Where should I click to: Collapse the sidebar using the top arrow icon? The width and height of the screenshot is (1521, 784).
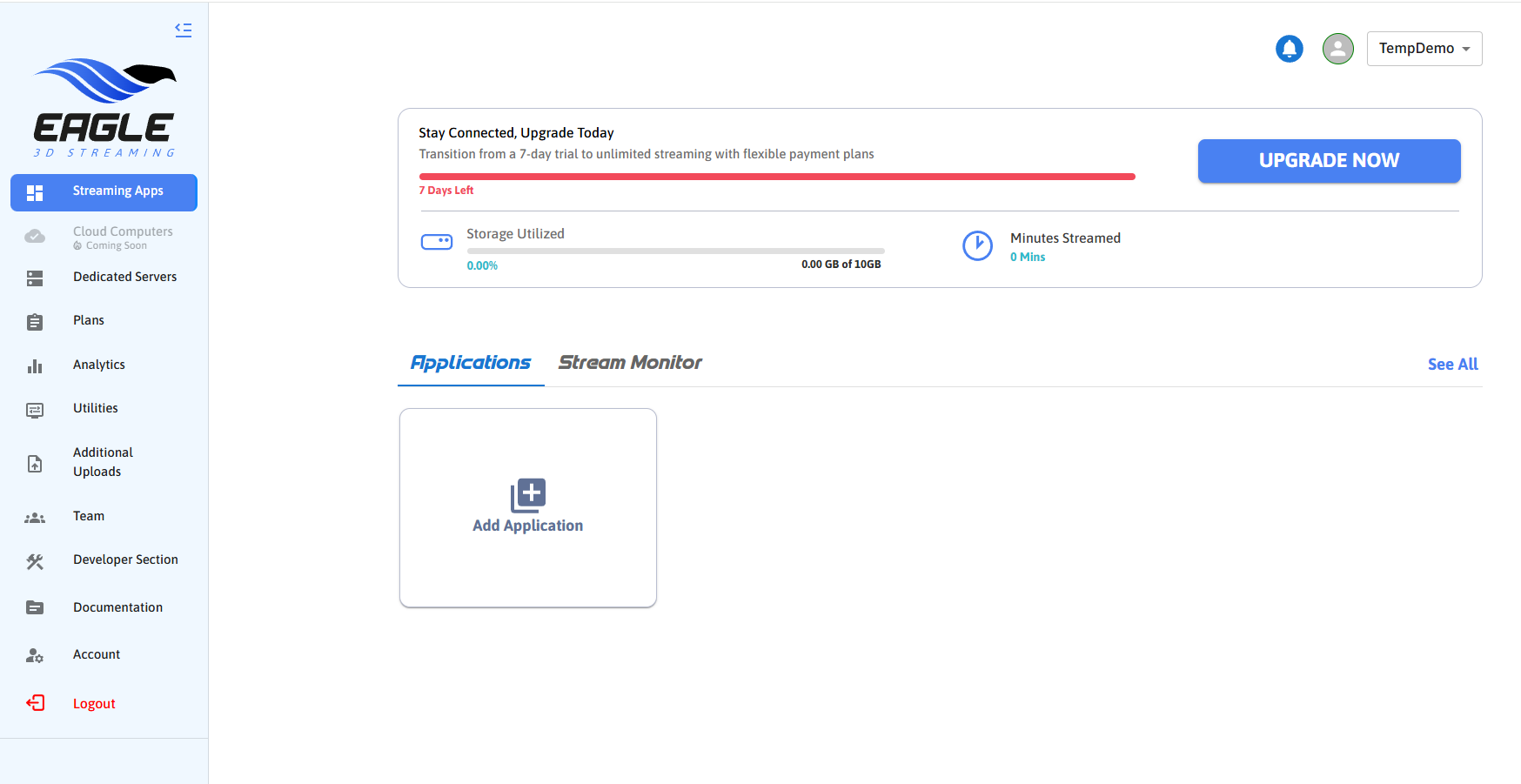tap(183, 30)
